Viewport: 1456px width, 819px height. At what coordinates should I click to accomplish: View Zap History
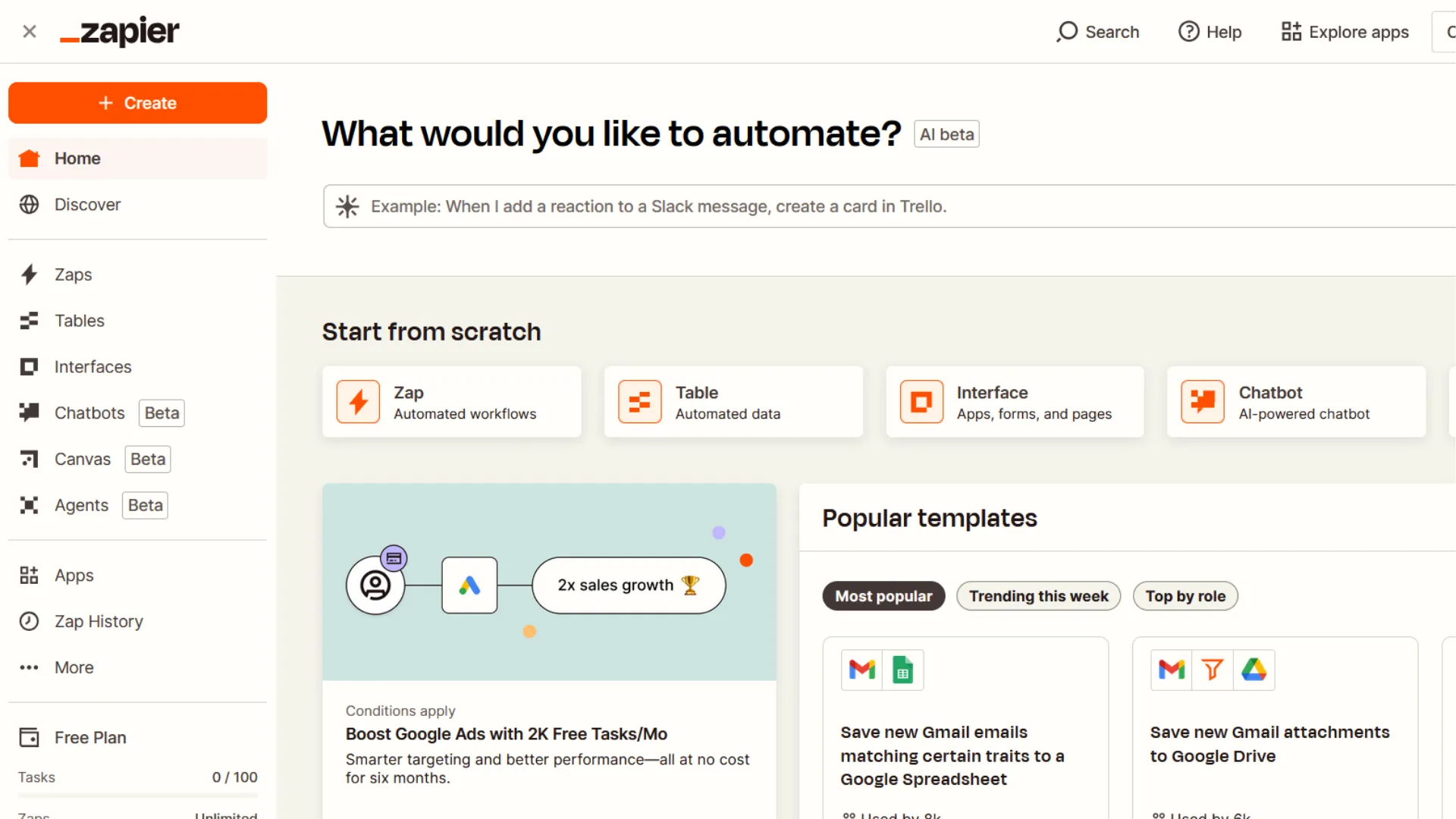pyautogui.click(x=99, y=621)
